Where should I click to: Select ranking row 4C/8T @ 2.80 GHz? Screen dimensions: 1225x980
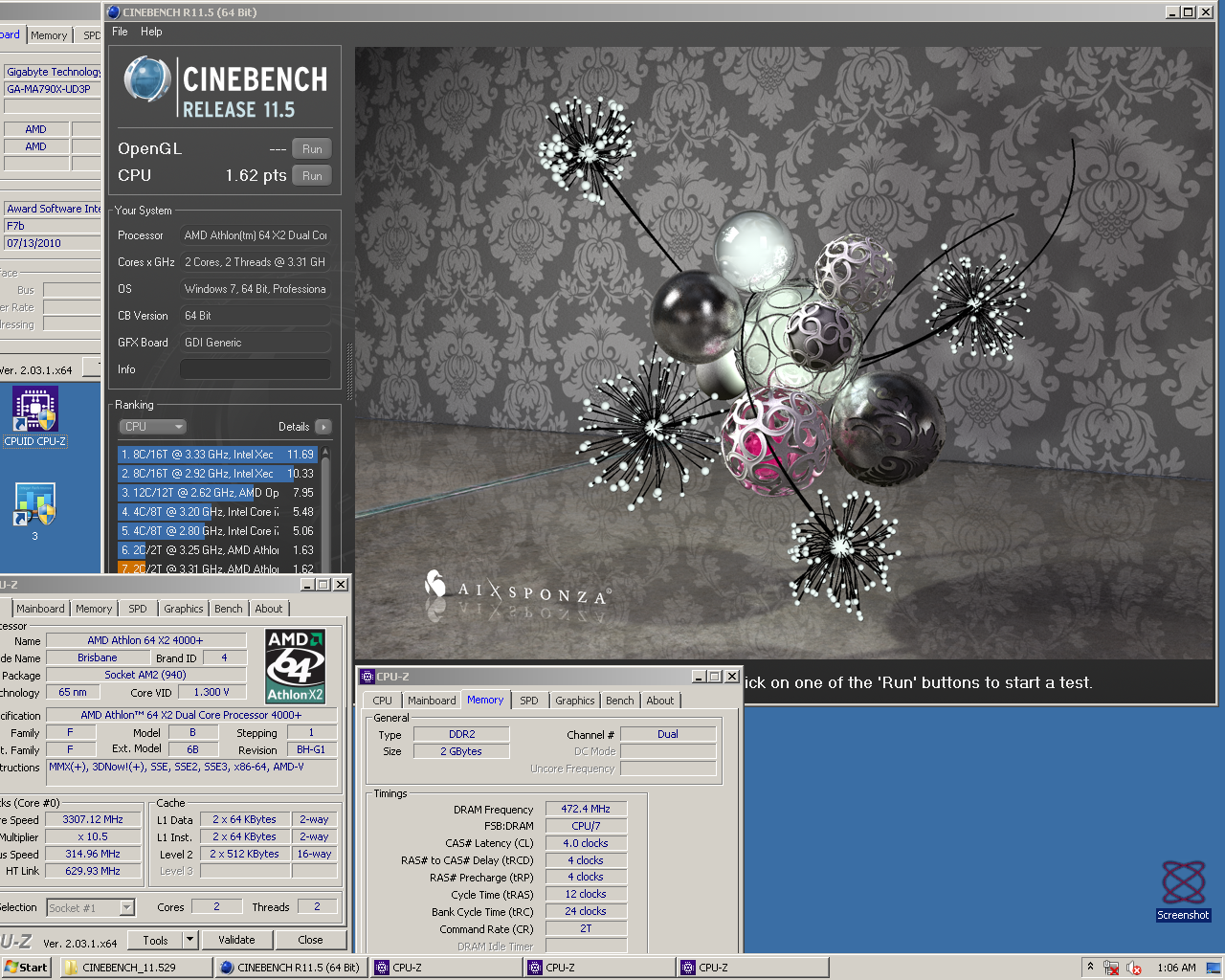(217, 531)
